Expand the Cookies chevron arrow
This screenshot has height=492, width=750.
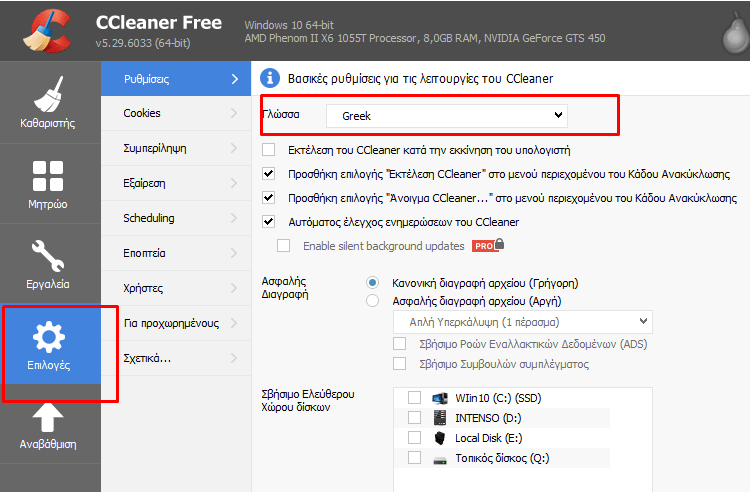[x=234, y=113]
